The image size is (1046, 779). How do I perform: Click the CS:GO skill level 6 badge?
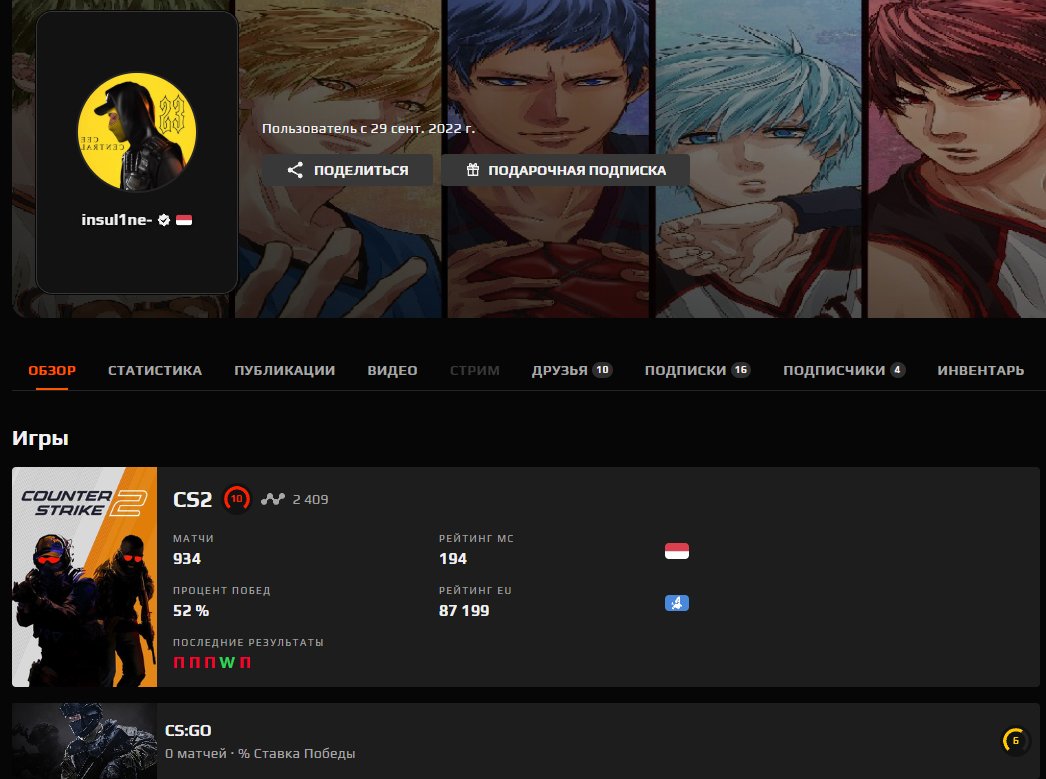tap(1015, 741)
